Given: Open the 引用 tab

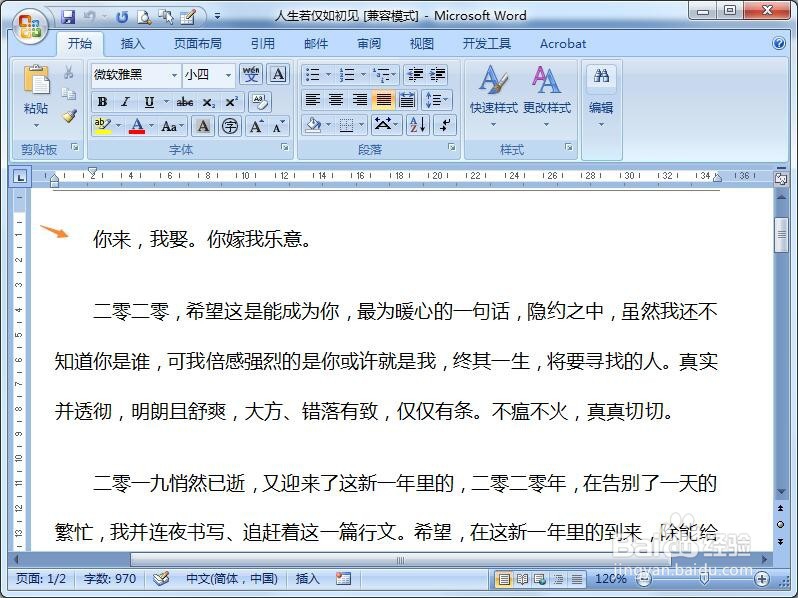Looking at the screenshot, I should (x=263, y=44).
